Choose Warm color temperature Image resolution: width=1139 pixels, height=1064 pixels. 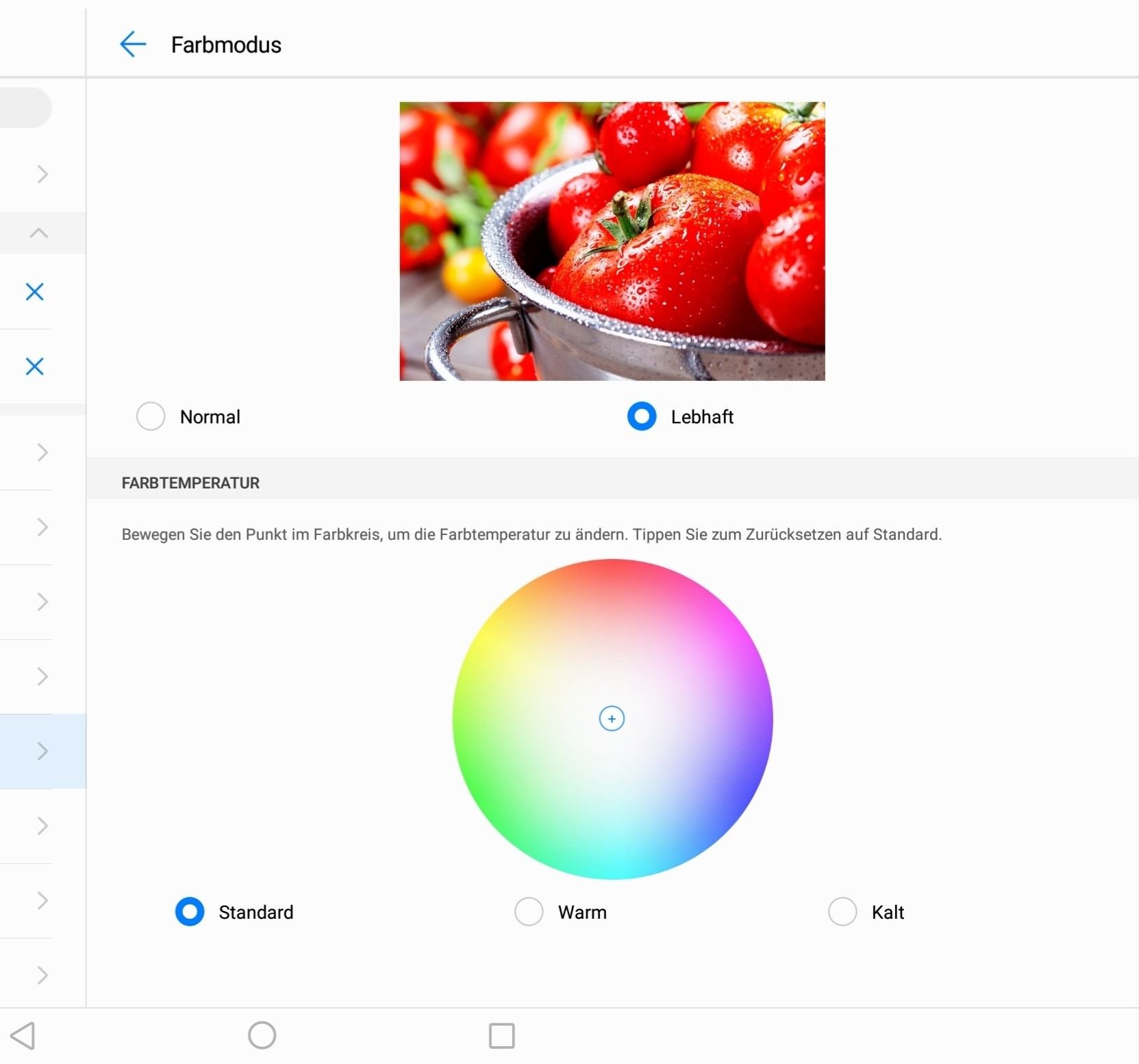[529, 912]
